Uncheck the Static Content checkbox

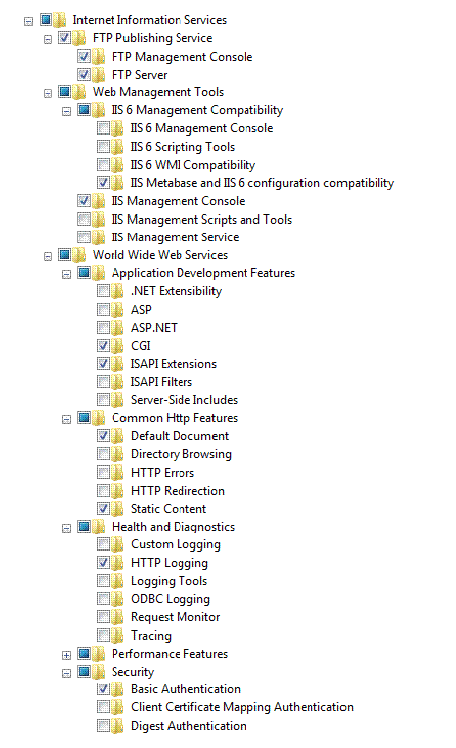[x=103, y=508]
